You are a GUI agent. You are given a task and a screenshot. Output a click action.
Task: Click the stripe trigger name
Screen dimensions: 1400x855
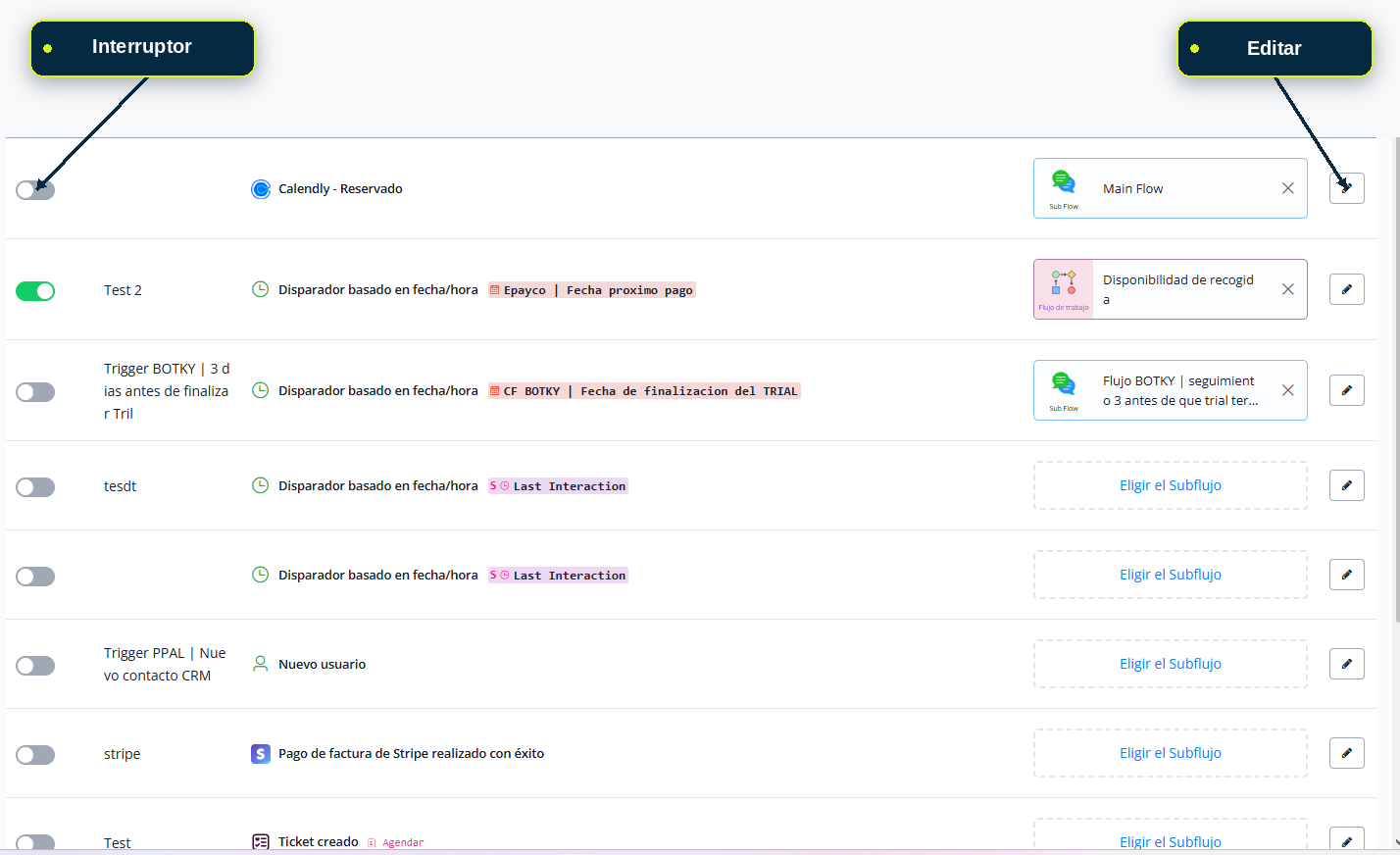pos(122,754)
